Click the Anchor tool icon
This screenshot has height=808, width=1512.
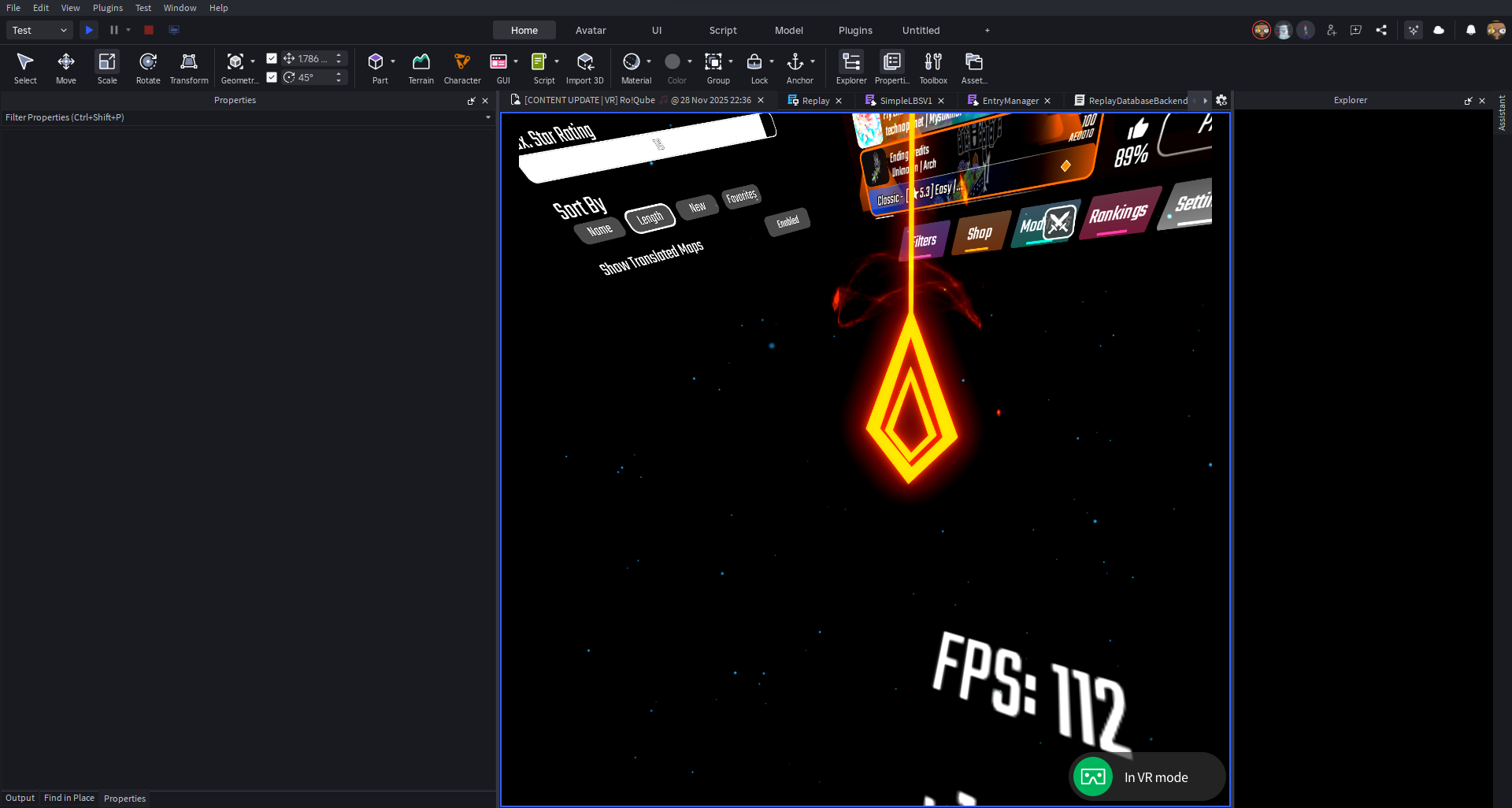point(795,63)
